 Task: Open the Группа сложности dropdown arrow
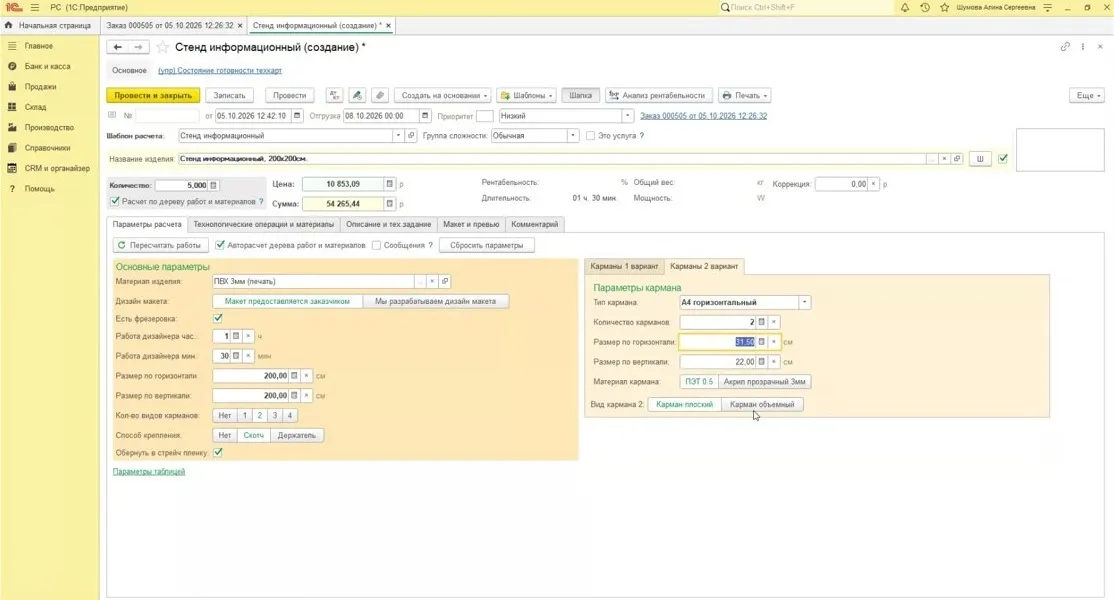(573, 136)
